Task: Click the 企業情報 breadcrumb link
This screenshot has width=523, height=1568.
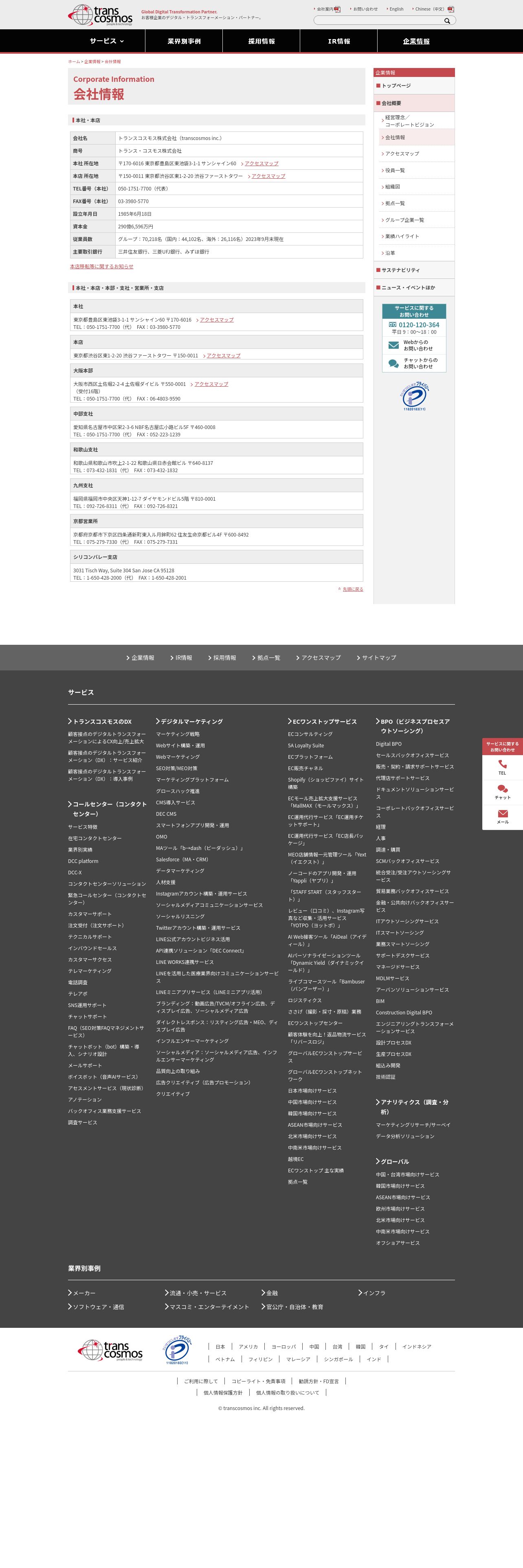Action: [x=92, y=61]
